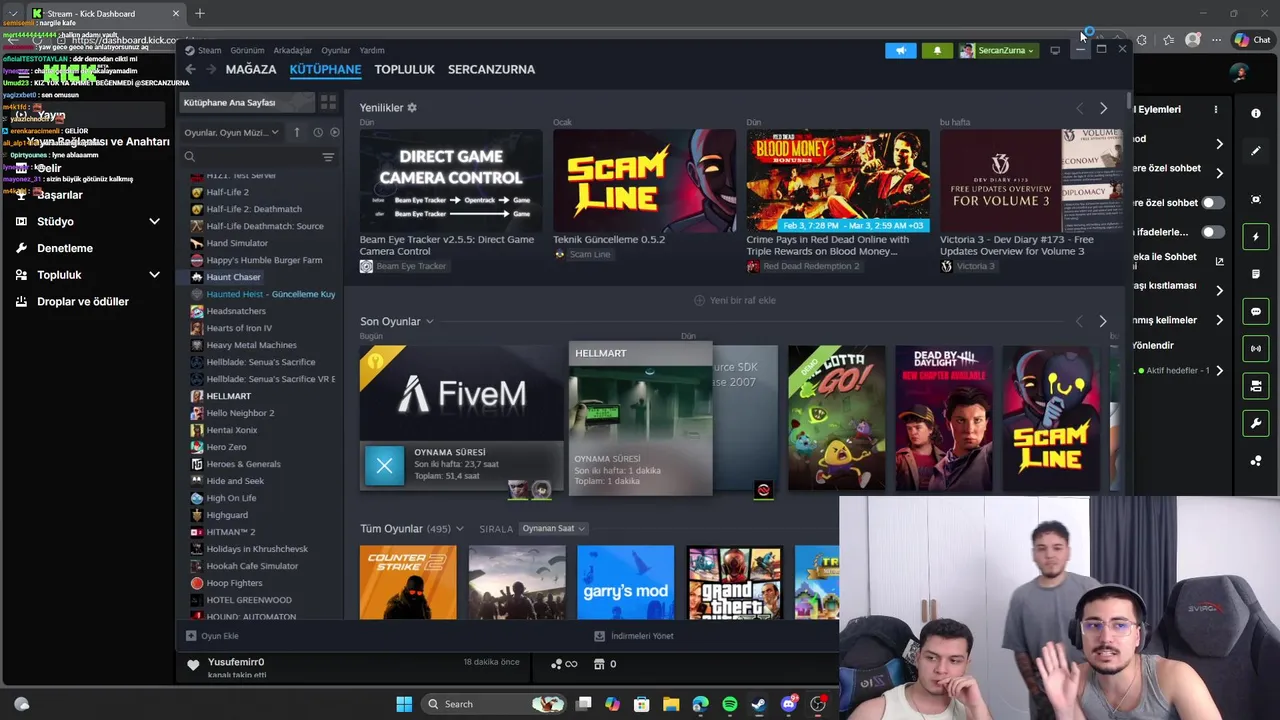Toggle the 'ifadelerle' switch
The width and height of the screenshot is (1280, 720).
1213,232
